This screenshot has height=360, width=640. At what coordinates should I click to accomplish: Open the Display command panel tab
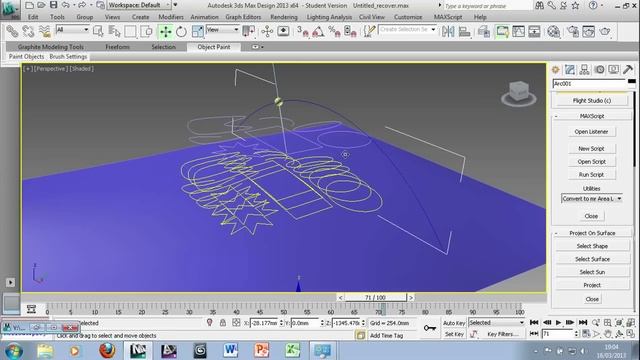pos(613,70)
